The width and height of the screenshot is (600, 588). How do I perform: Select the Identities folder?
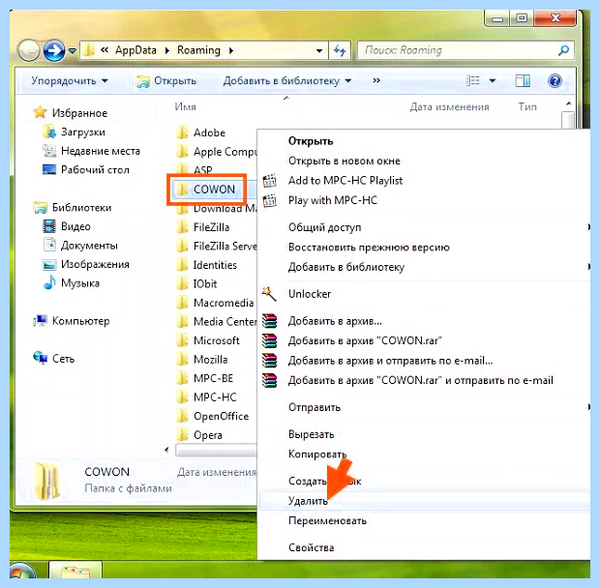tap(207, 265)
